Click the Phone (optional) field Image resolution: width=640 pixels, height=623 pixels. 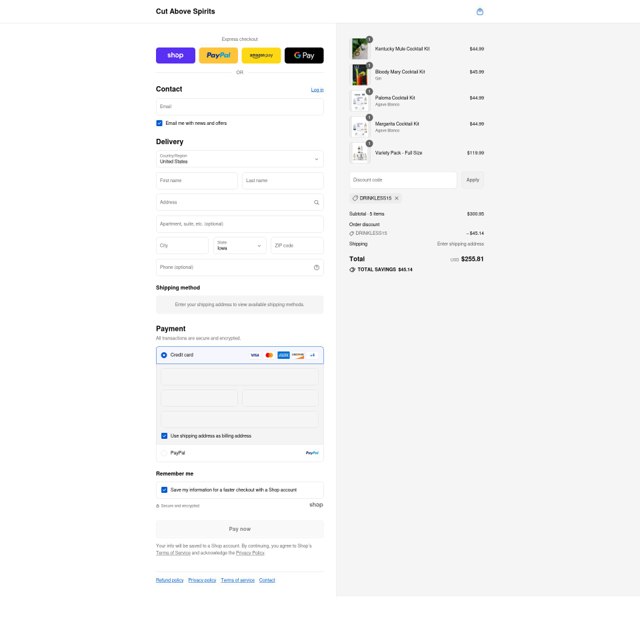point(240,267)
